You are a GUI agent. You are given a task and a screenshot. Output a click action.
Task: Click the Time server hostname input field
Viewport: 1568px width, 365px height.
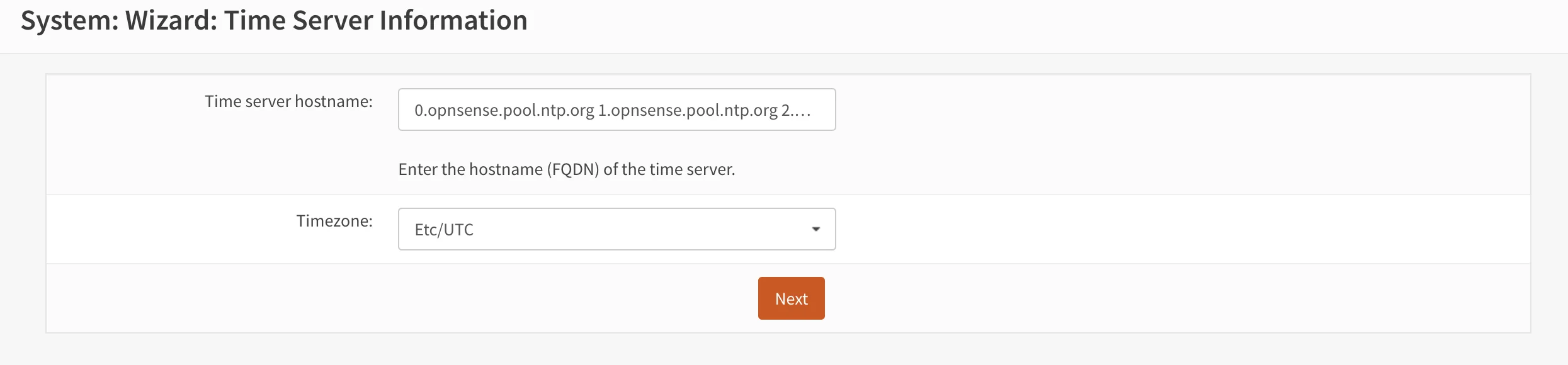(x=616, y=109)
